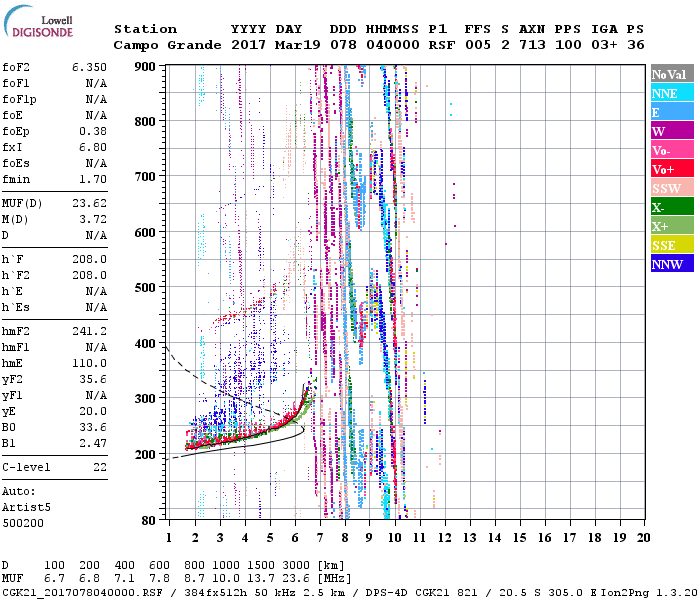Click the pink Vo- legend swatch

pos(671,150)
